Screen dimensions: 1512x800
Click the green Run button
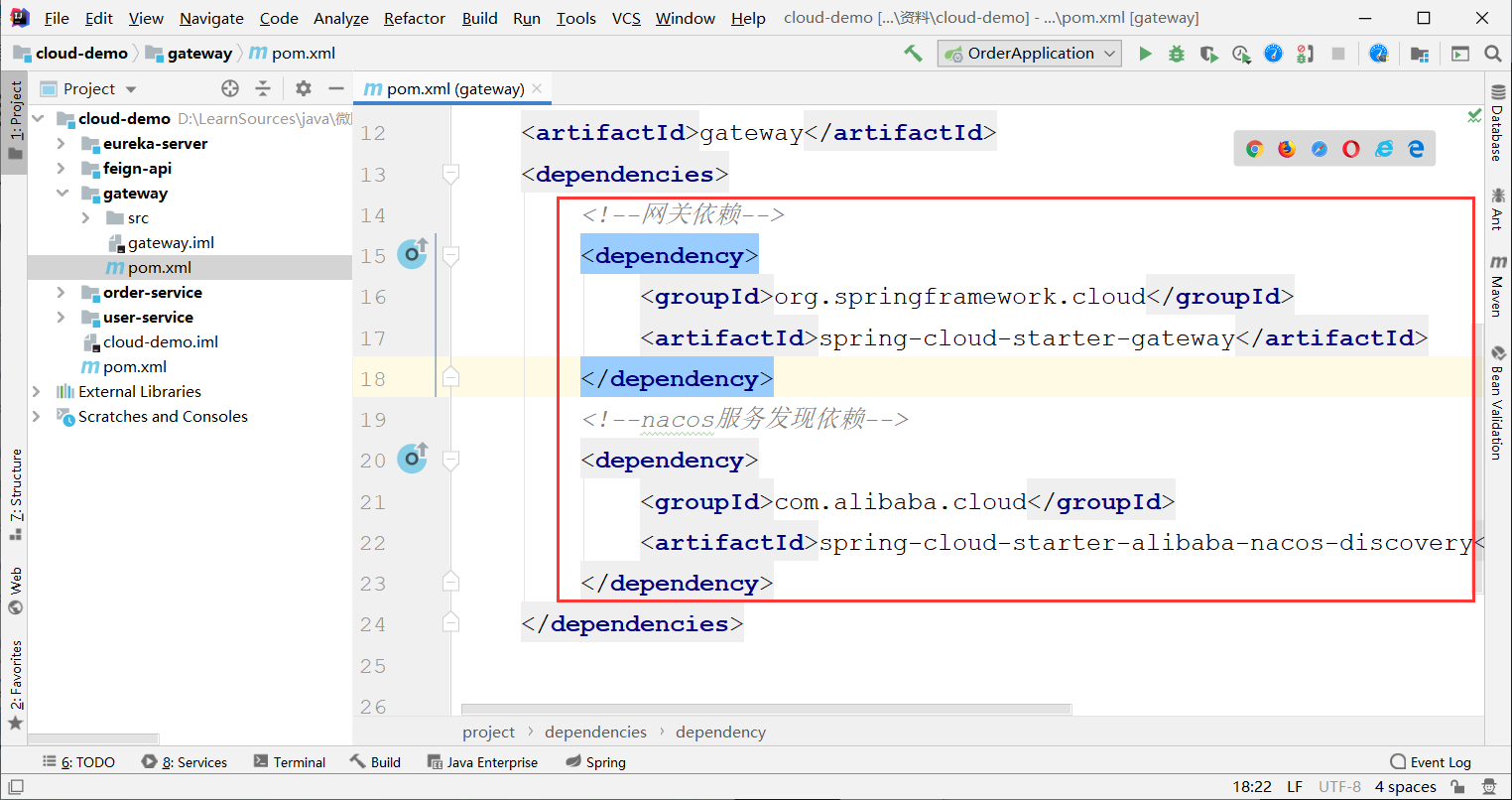pos(1145,54)
